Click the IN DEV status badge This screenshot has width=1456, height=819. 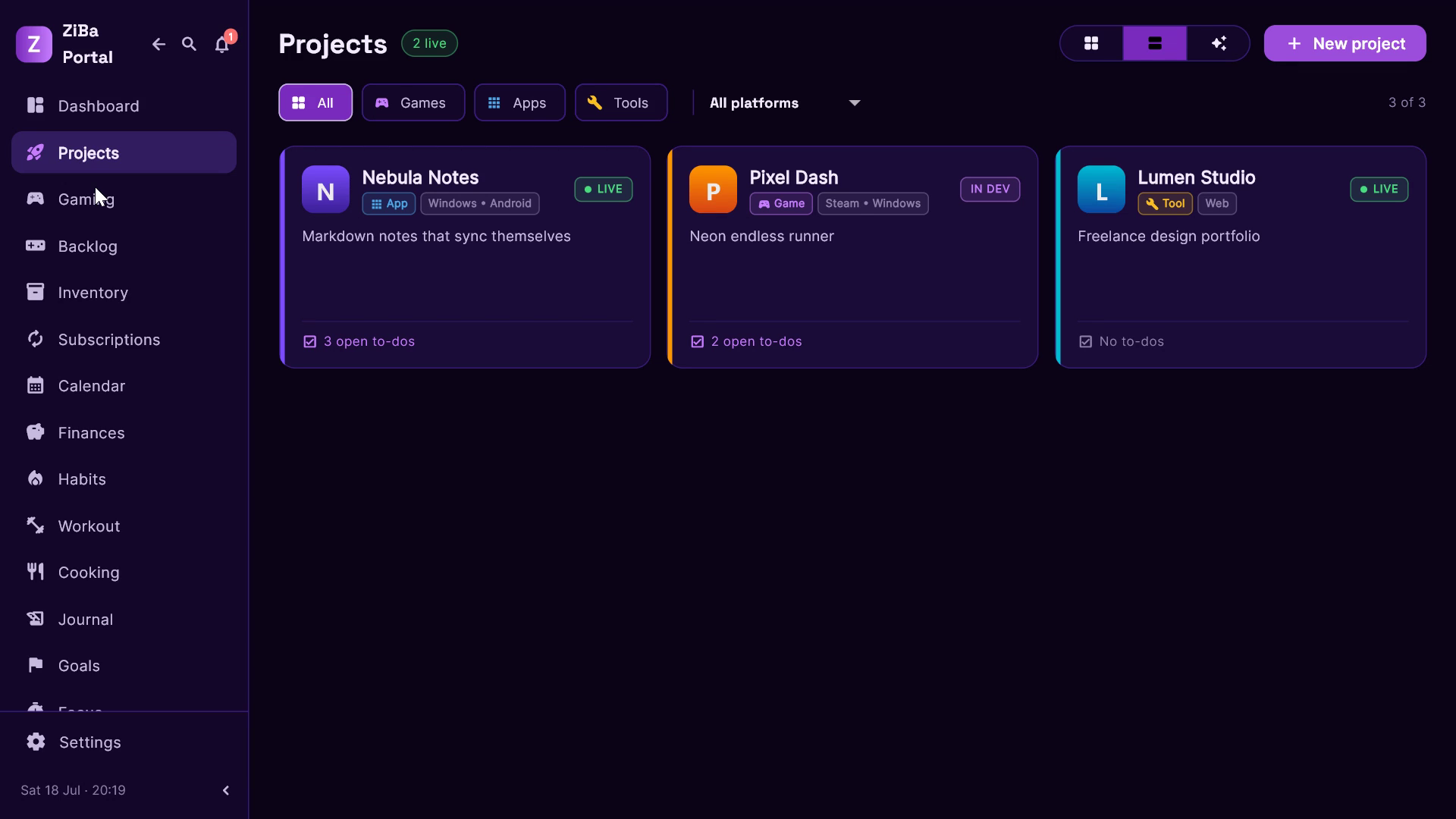[990, 189]
